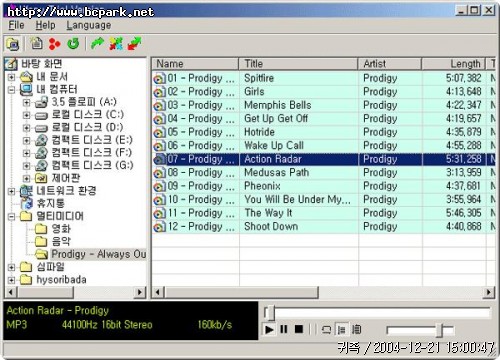Expand the 심파일 folder node
500x360 pixels.
[11, 267]
